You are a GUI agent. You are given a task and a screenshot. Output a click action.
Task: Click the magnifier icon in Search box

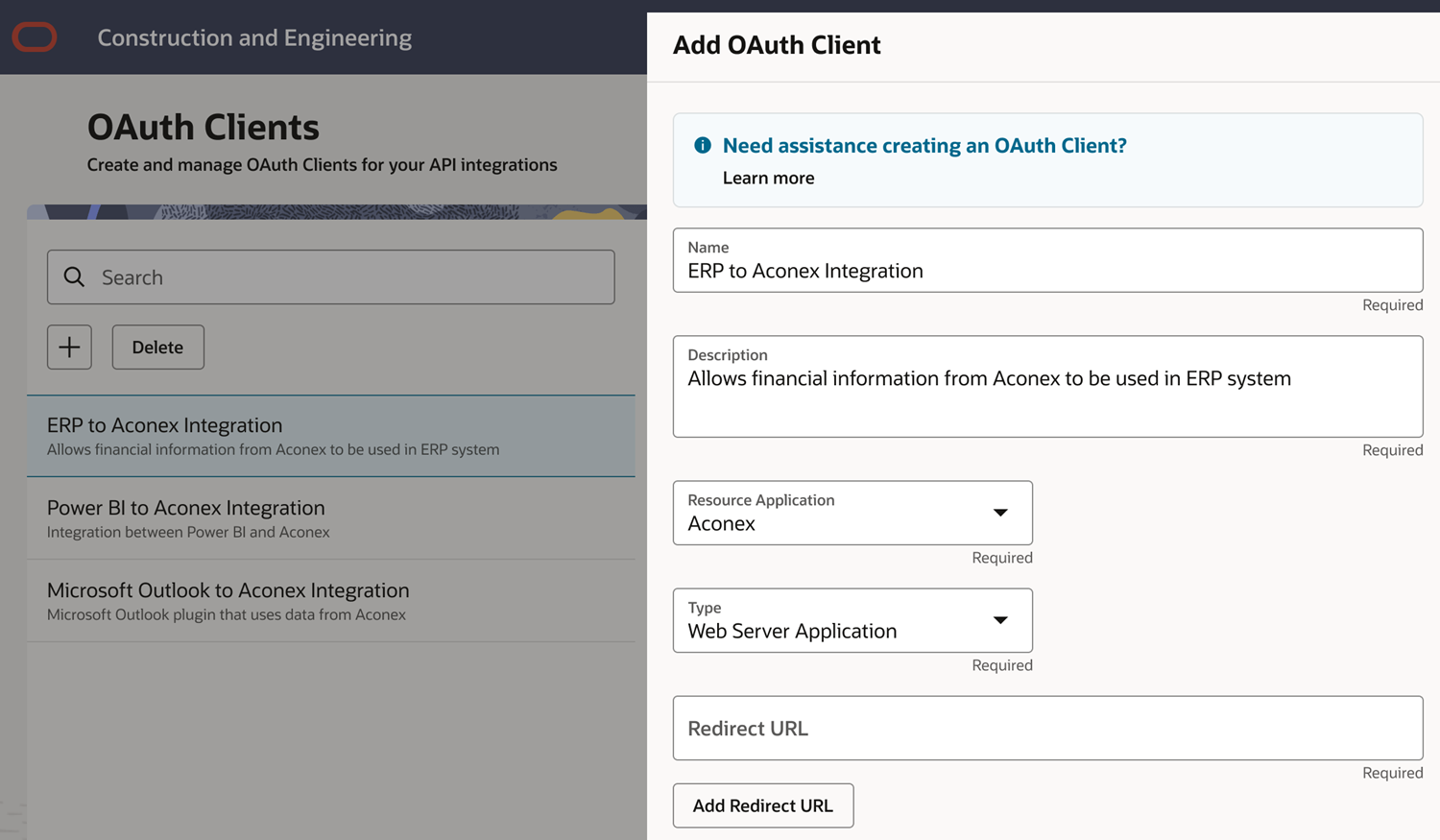74,277
